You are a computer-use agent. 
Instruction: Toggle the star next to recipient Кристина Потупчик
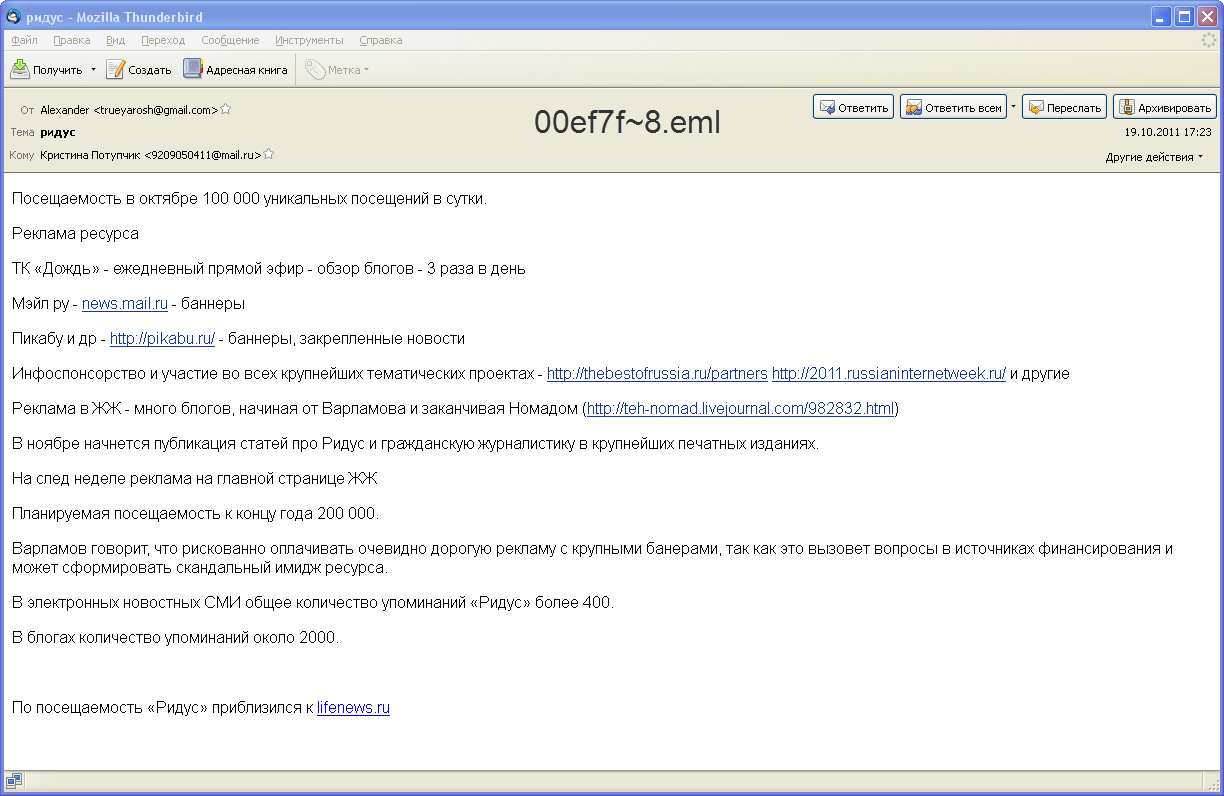coord(269,155)
